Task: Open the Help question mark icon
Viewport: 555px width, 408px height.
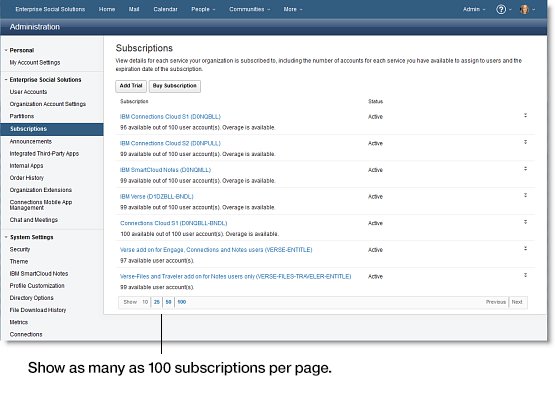Action: [x=501, y=9]
